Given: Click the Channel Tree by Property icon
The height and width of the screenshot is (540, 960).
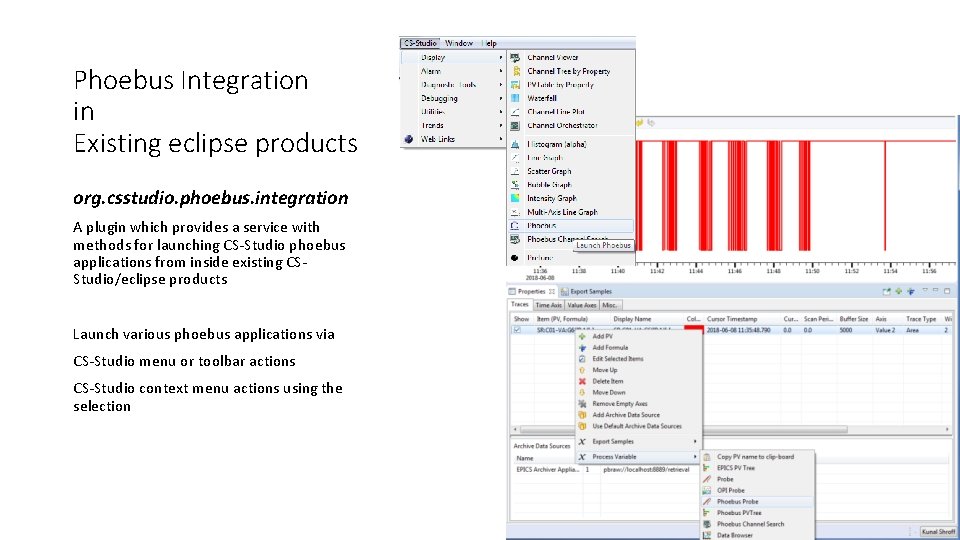Looking at the screenshot, I should pyautogui.click(x=516, y=71).
